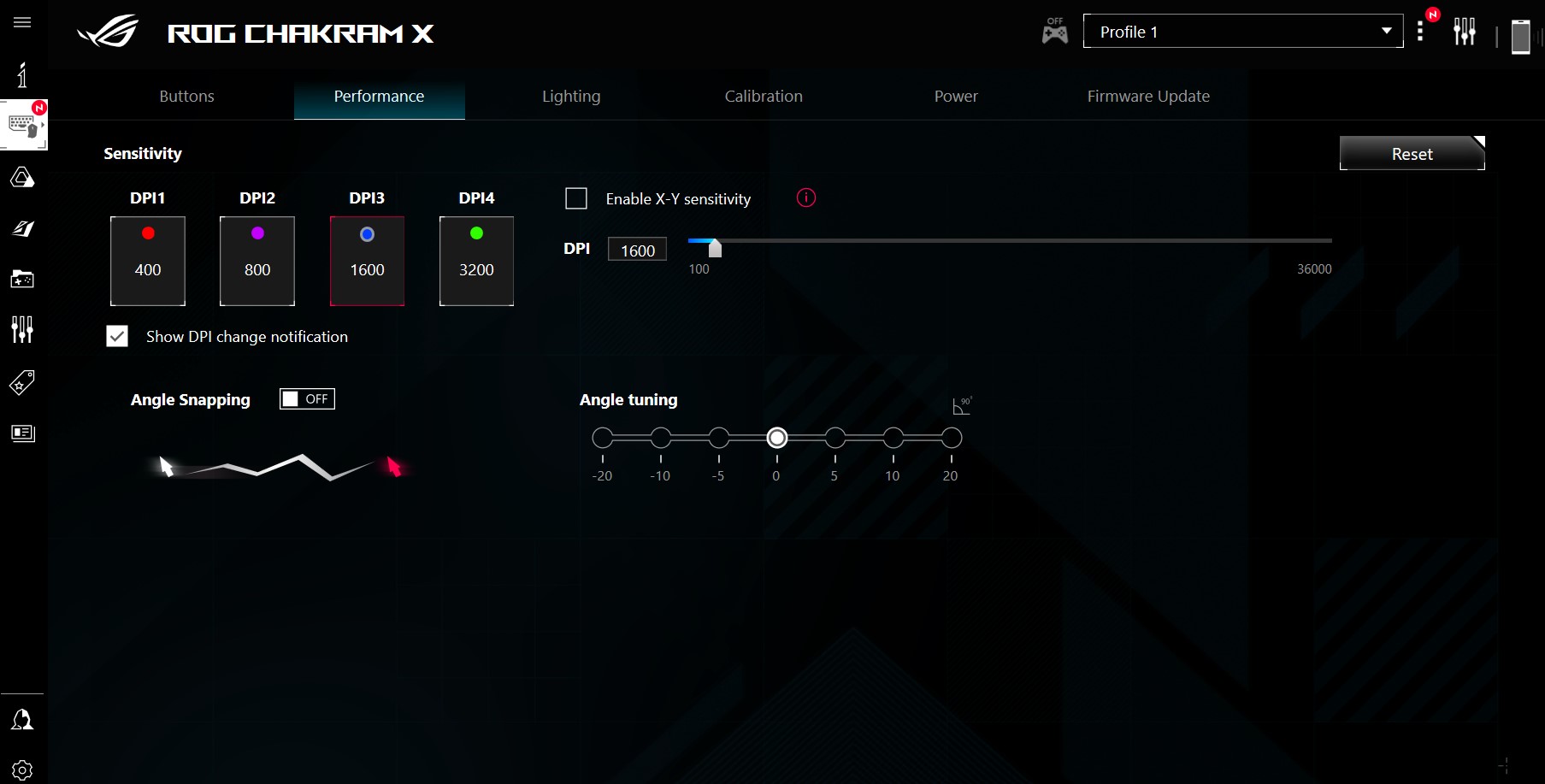Open Settings gear in the sidebar

coord(22,769)
